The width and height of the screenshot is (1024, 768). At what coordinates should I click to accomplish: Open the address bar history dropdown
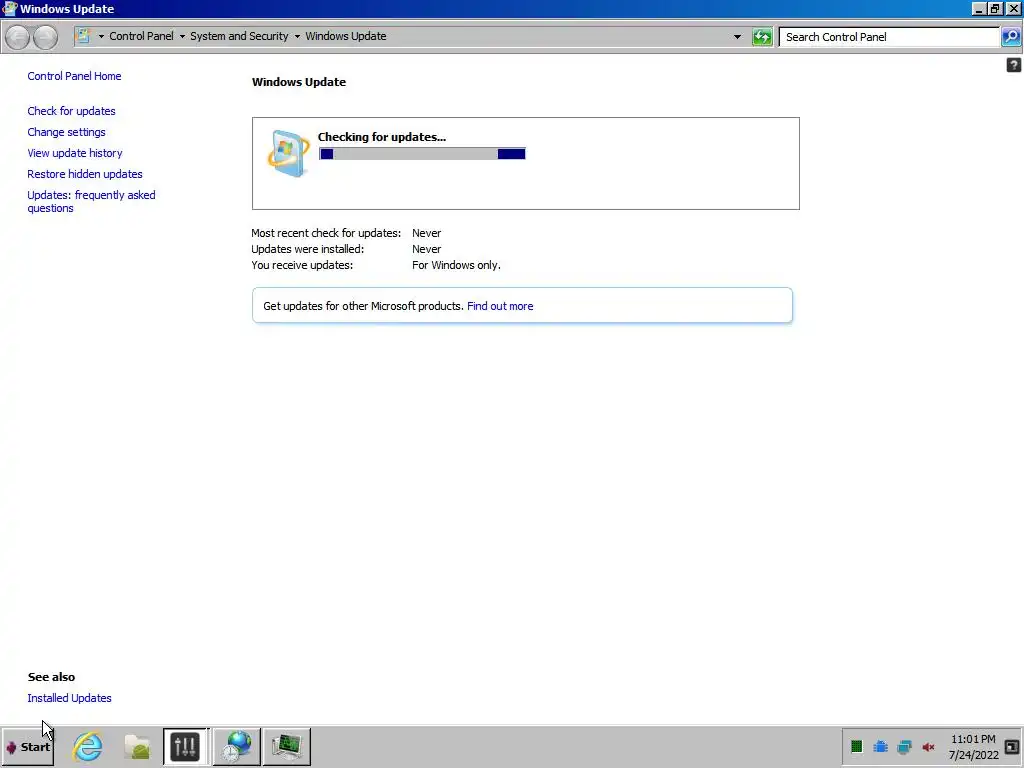(737, 37)
